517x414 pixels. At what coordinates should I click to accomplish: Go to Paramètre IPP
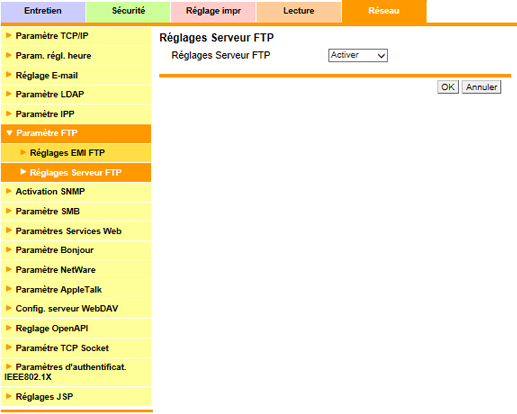(76, 114)
